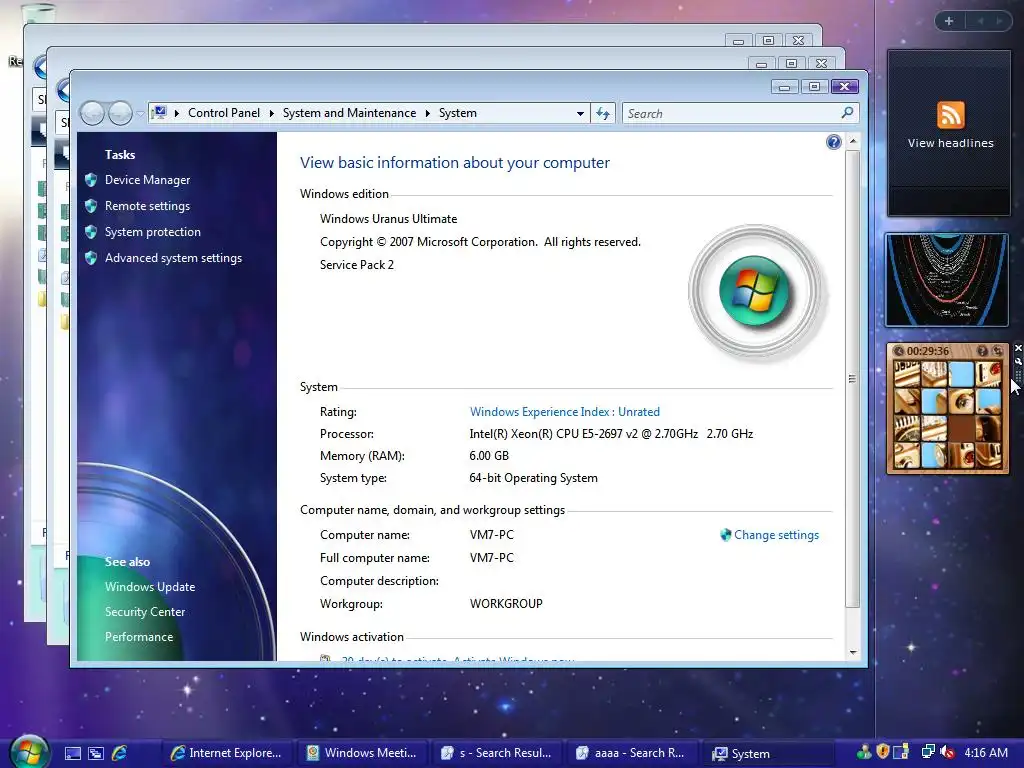This screenshot has height=768, width=1024.
Task: Click the Advanced system settings shield icon
Action: pos(91,258)
